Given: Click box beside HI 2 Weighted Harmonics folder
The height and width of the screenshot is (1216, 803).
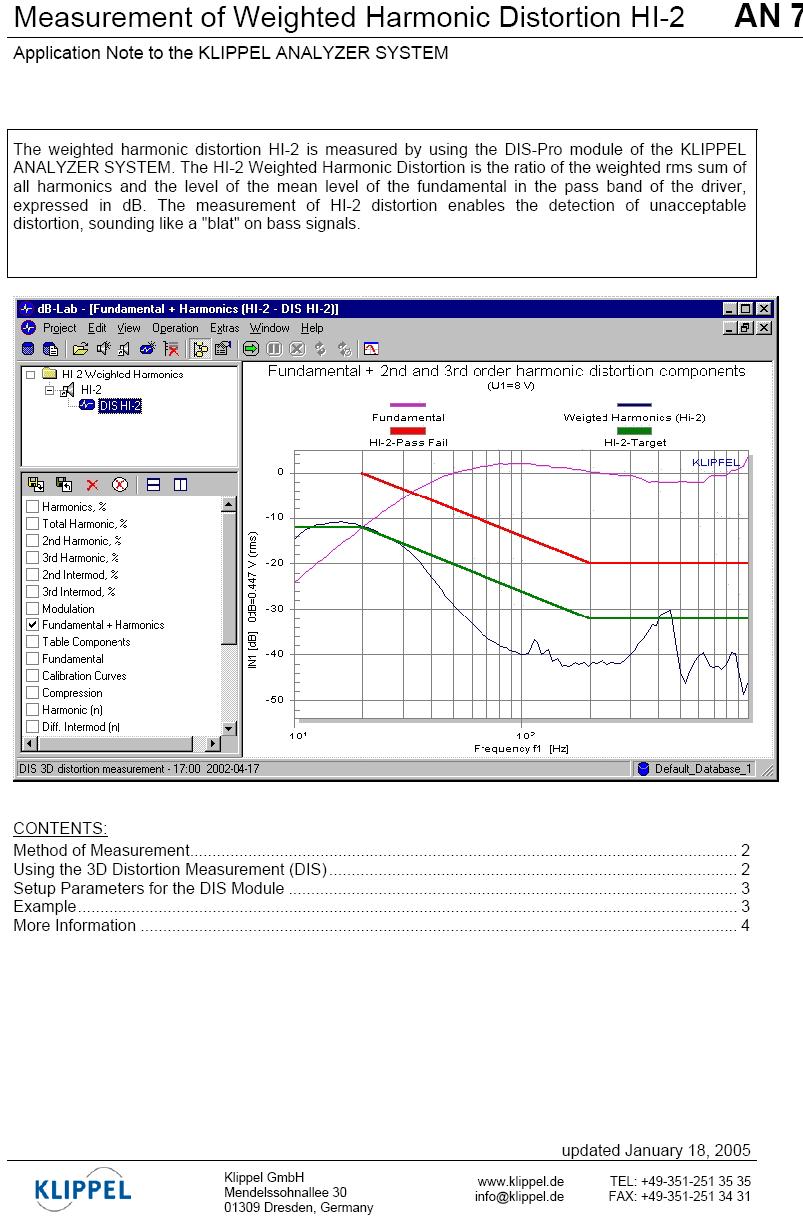Looking at the screenshot, I should 30,374.
